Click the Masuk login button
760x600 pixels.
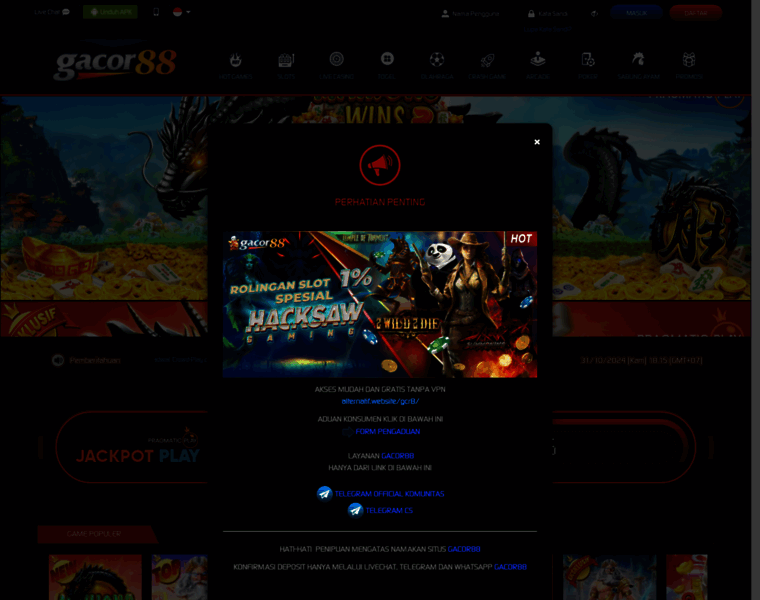636,13
